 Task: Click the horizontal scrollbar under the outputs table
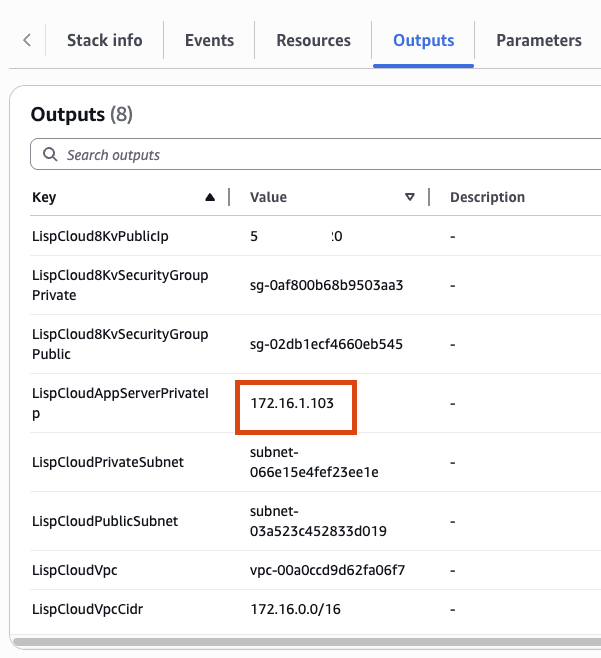[307, 642]
